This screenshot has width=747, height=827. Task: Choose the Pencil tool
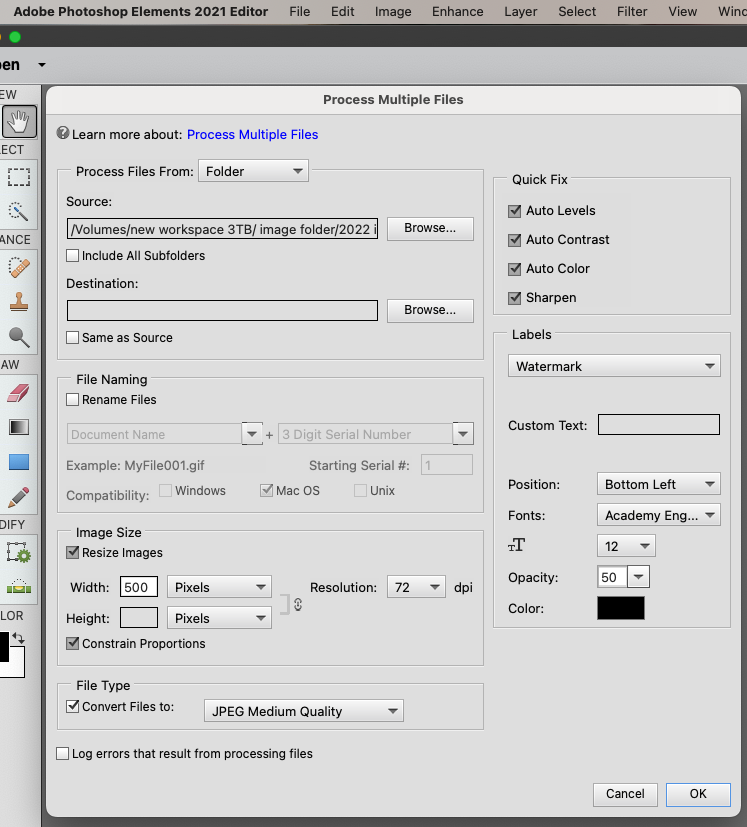tap(18, 497)
